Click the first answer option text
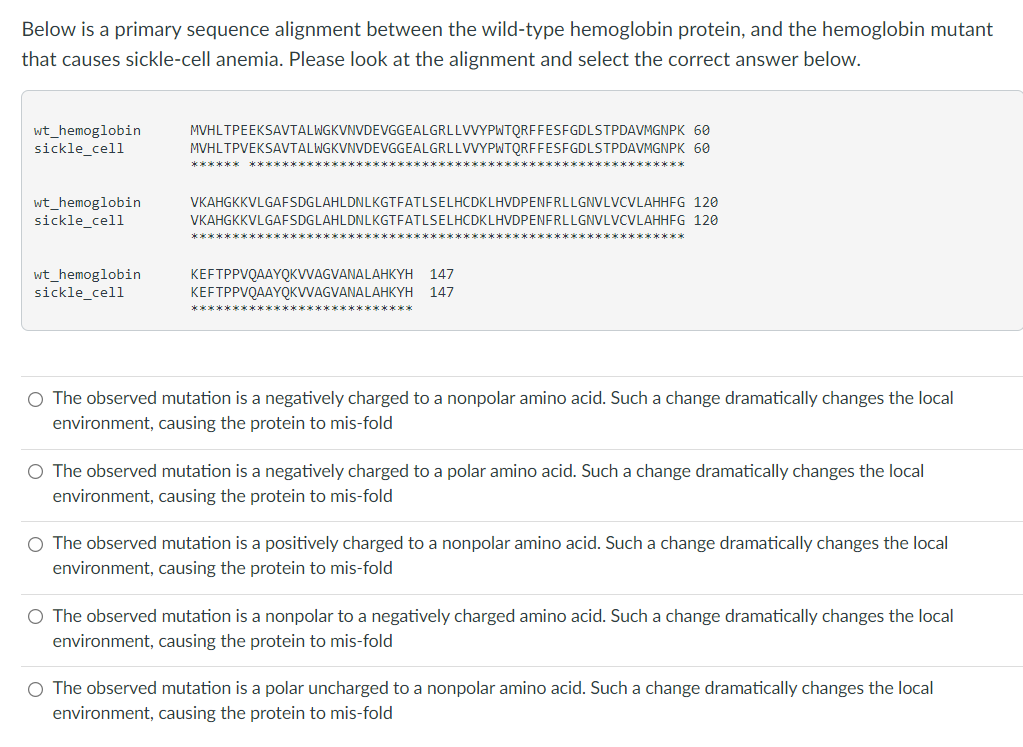 point(502,410)
